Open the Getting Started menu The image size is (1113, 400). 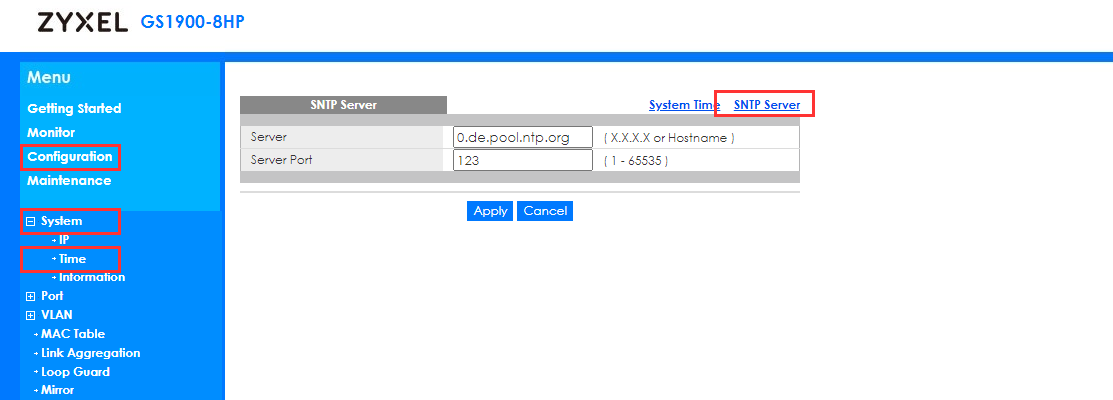[74, 109]
